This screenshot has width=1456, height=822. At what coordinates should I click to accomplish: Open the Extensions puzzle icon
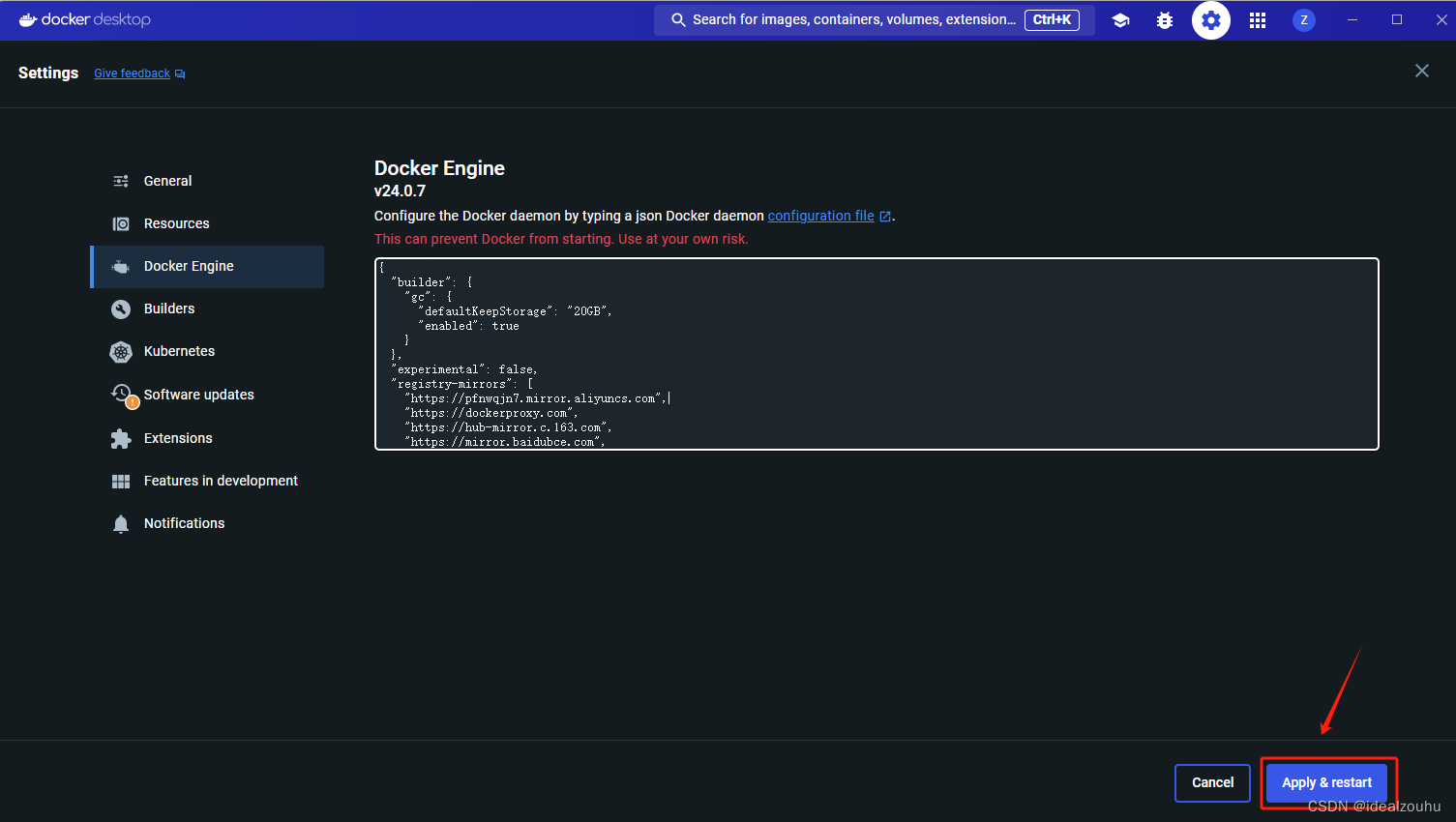point(121,437)
